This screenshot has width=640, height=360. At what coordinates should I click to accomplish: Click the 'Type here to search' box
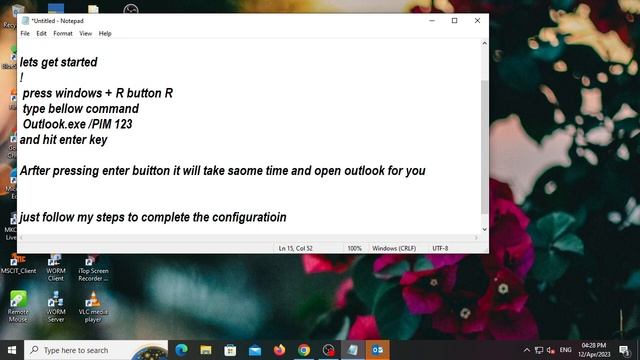click(x=96, y=350)
